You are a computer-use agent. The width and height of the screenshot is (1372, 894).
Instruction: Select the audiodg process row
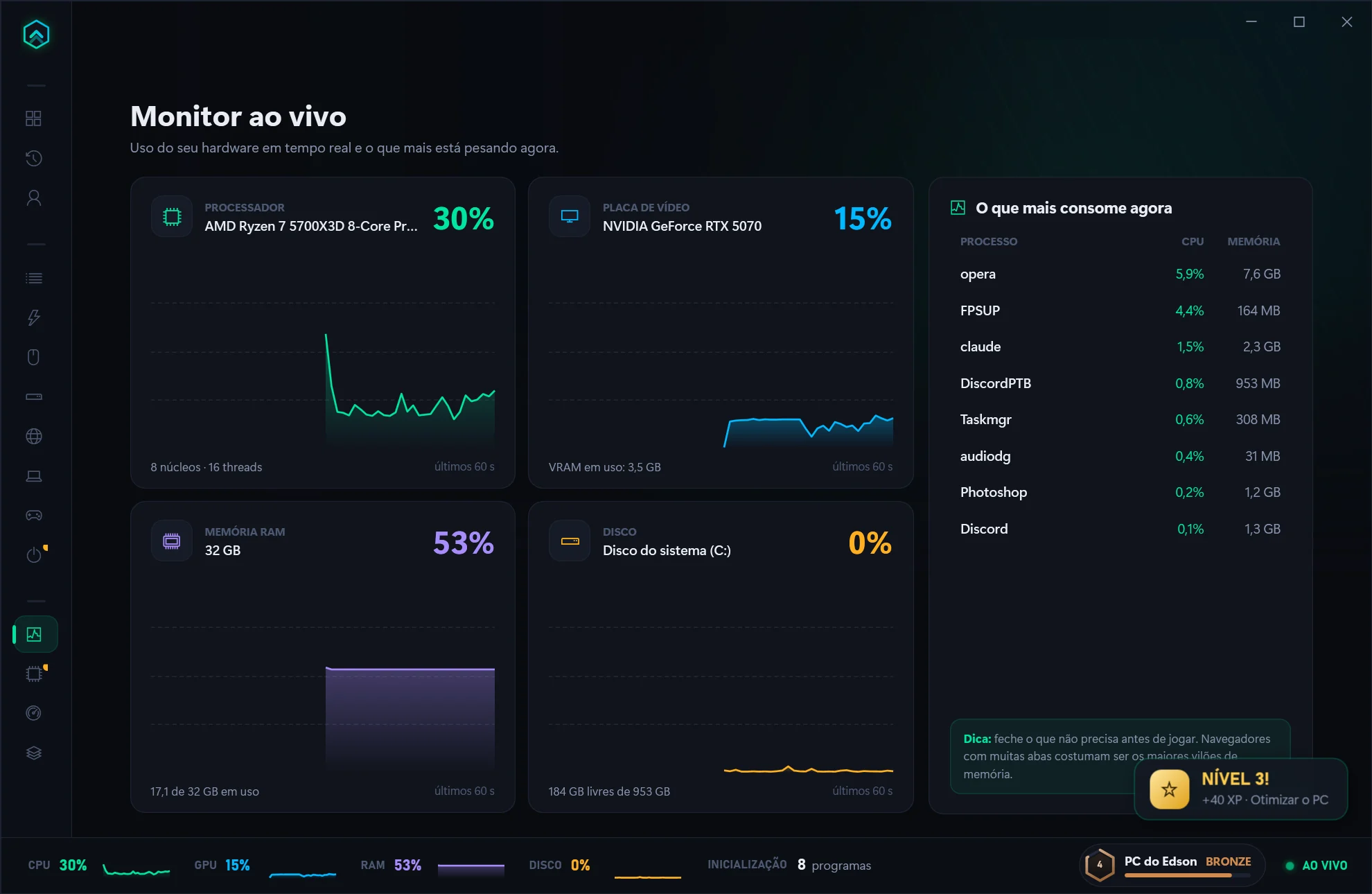coord(1120,456)
